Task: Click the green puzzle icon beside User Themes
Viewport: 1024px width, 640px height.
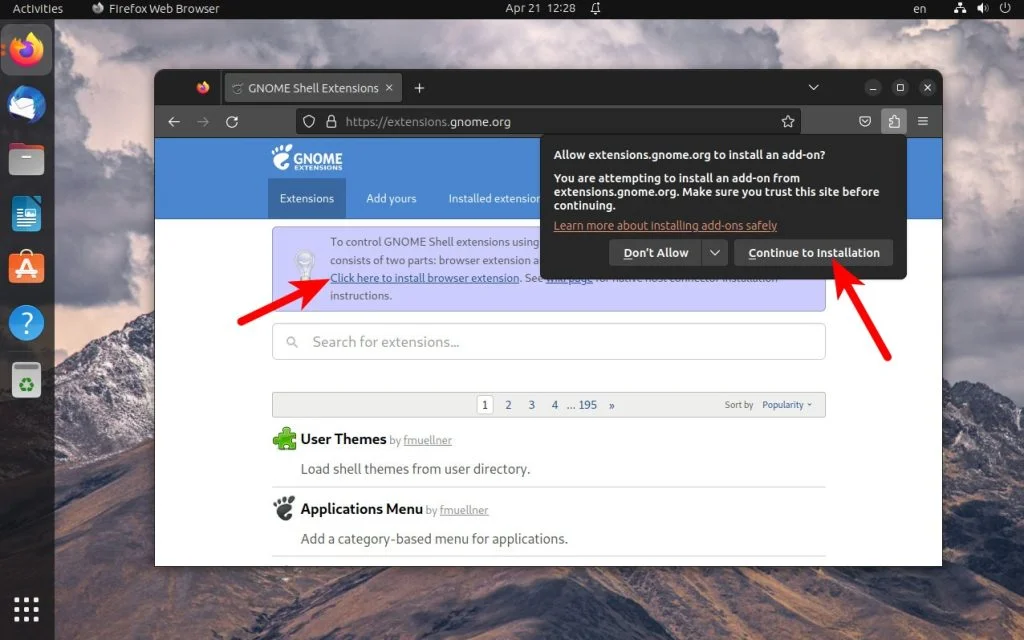Action: [x=285, y=438]
